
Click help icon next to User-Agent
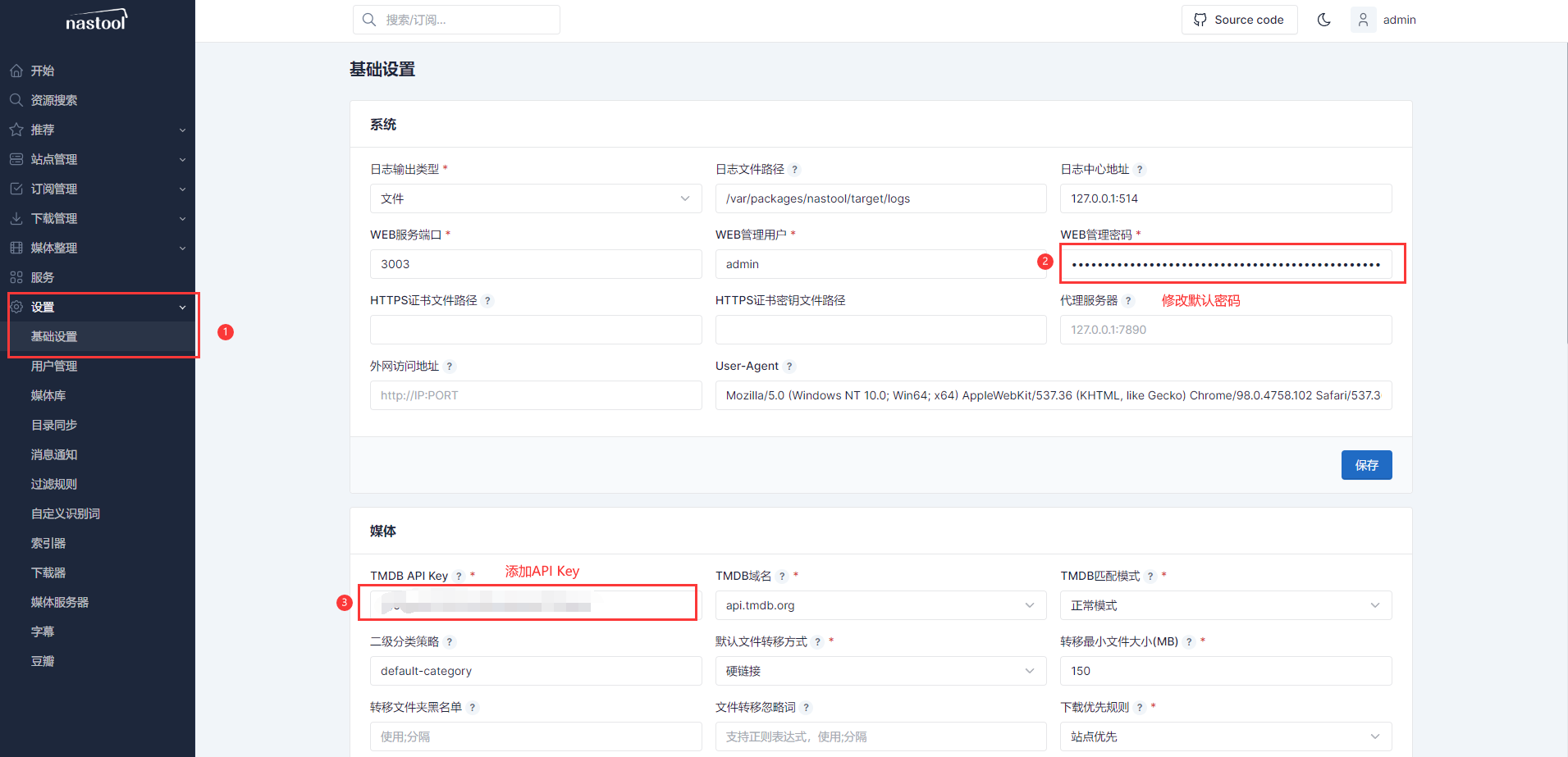789,367
